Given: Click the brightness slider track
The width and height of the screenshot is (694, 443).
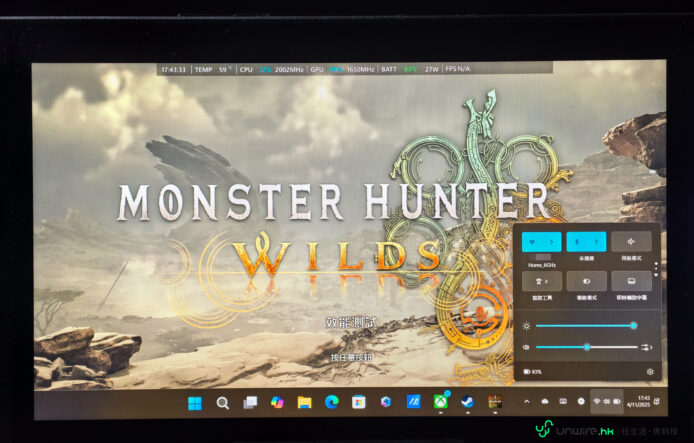Looking at the screenshot, I should pyautogui.click(x=586, y=326).
